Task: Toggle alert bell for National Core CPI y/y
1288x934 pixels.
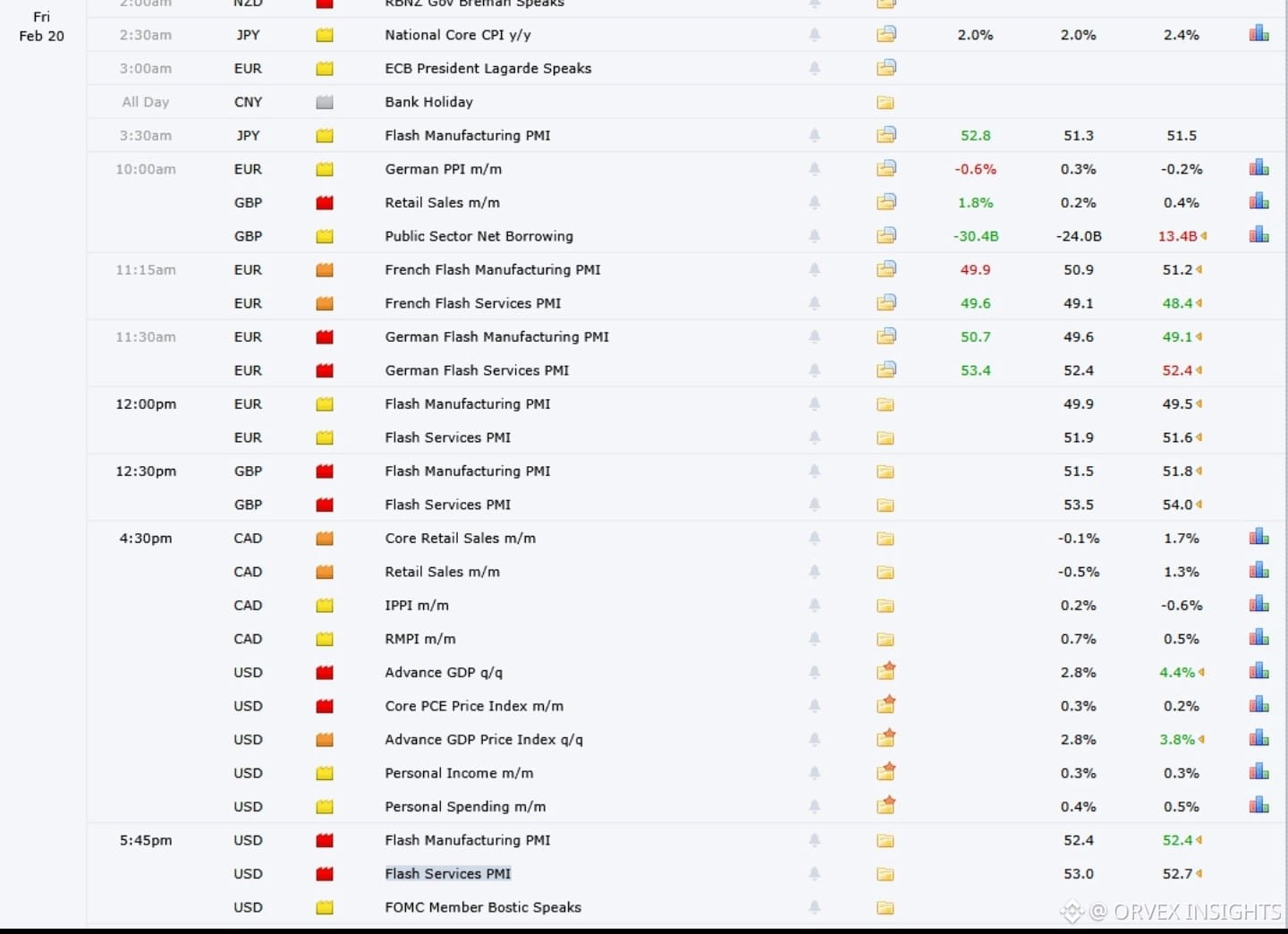Action: coord(814,34)
